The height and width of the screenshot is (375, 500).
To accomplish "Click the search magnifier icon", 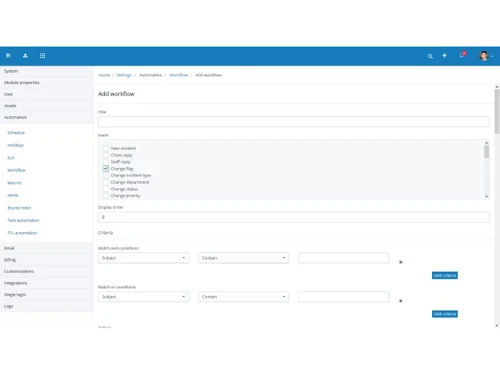I will [x=430, y=56].
